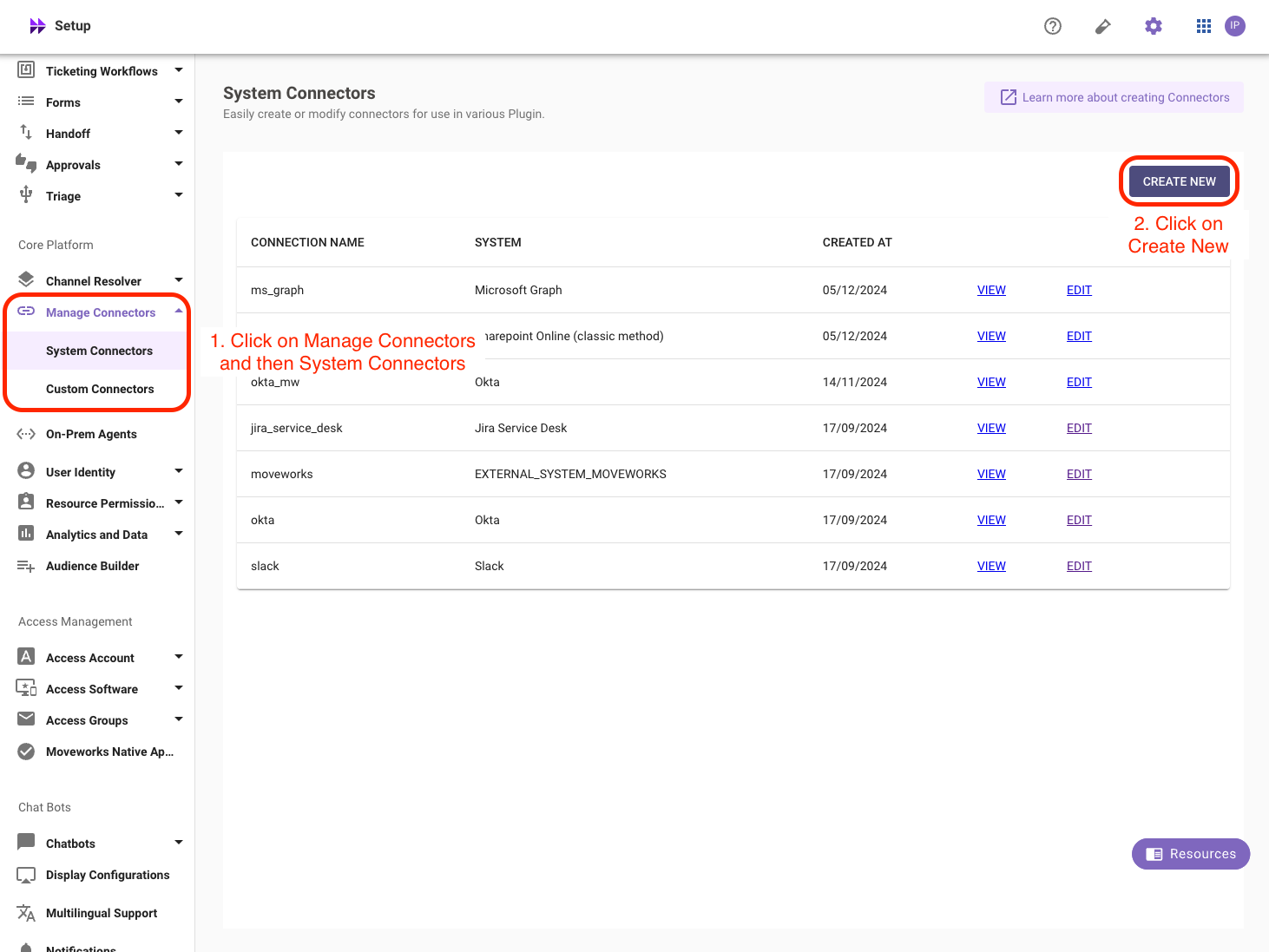Click the Analytics and Data chart icon
This screenshot has width=1269, height=952.
pyautogui.click(x=26, y=534)
